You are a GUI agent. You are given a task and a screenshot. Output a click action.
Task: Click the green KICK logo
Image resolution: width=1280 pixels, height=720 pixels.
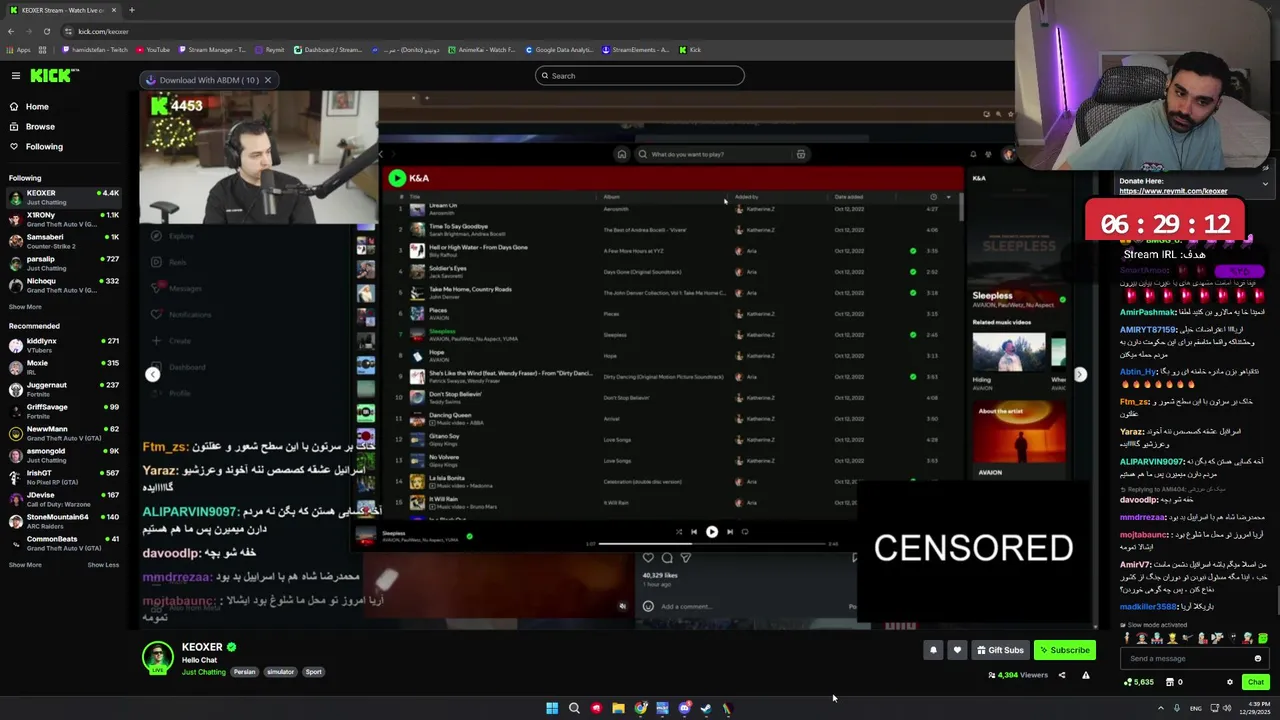[x=49, y=76]
